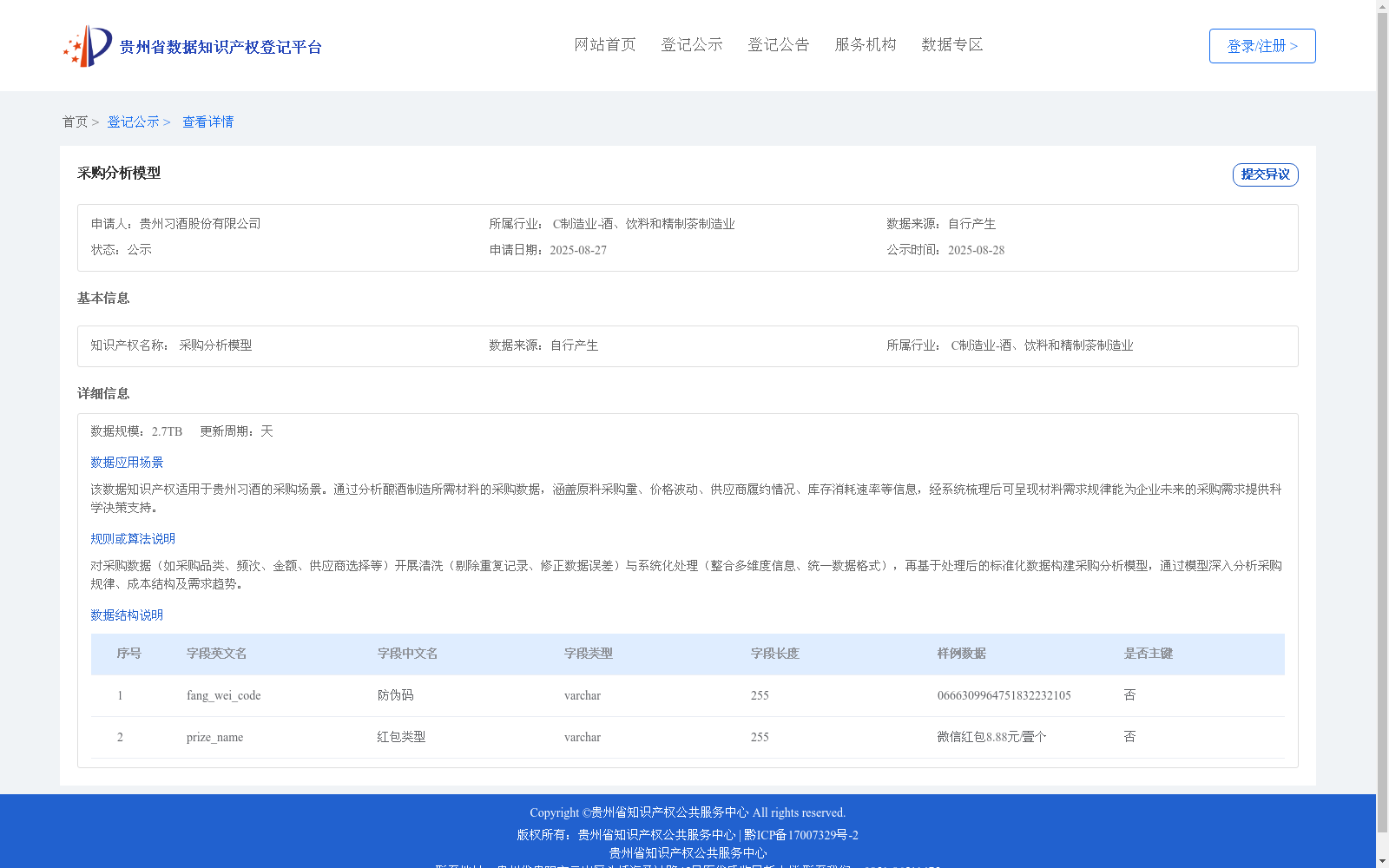Open the 网站首页 menu item
This screenshot has width=1389, height=868.
tap(605, 45)
